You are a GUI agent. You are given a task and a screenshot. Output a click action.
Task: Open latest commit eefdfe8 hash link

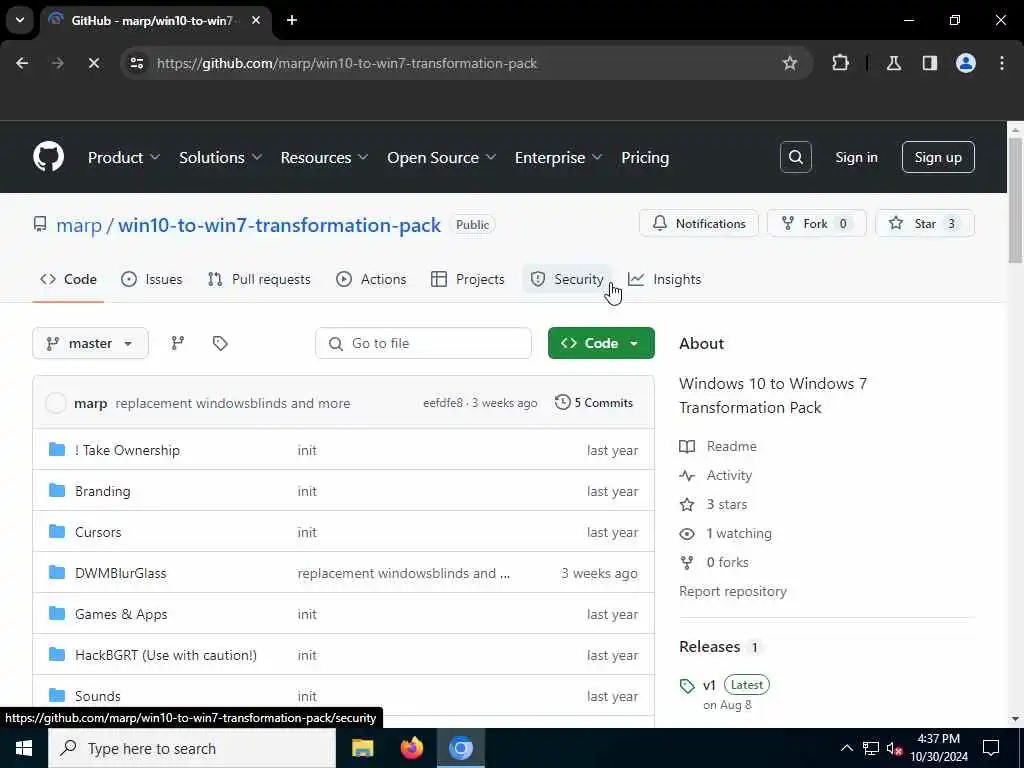click(x=442, y=403)
